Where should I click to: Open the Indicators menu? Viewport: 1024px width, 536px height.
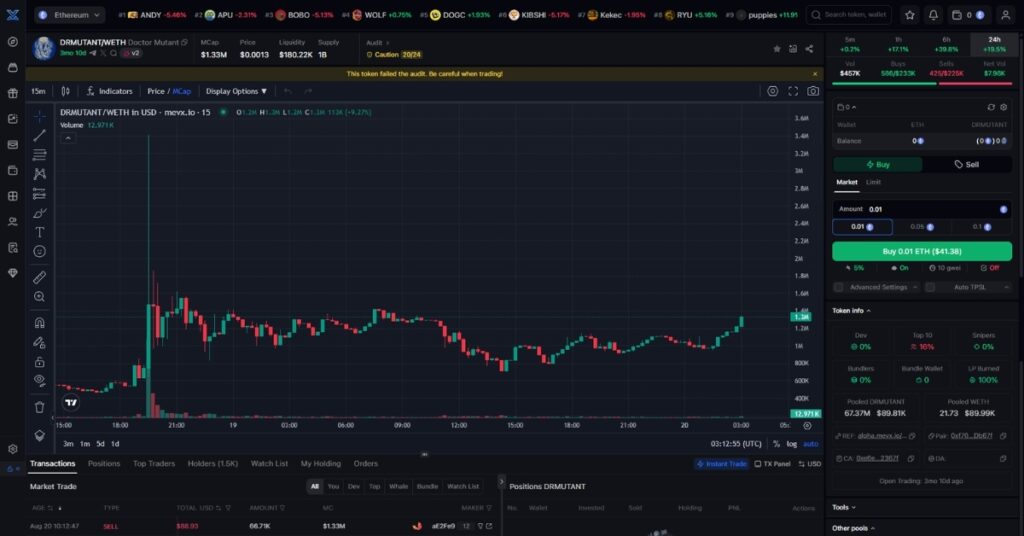pyautogui.click(x=109, y=91)
